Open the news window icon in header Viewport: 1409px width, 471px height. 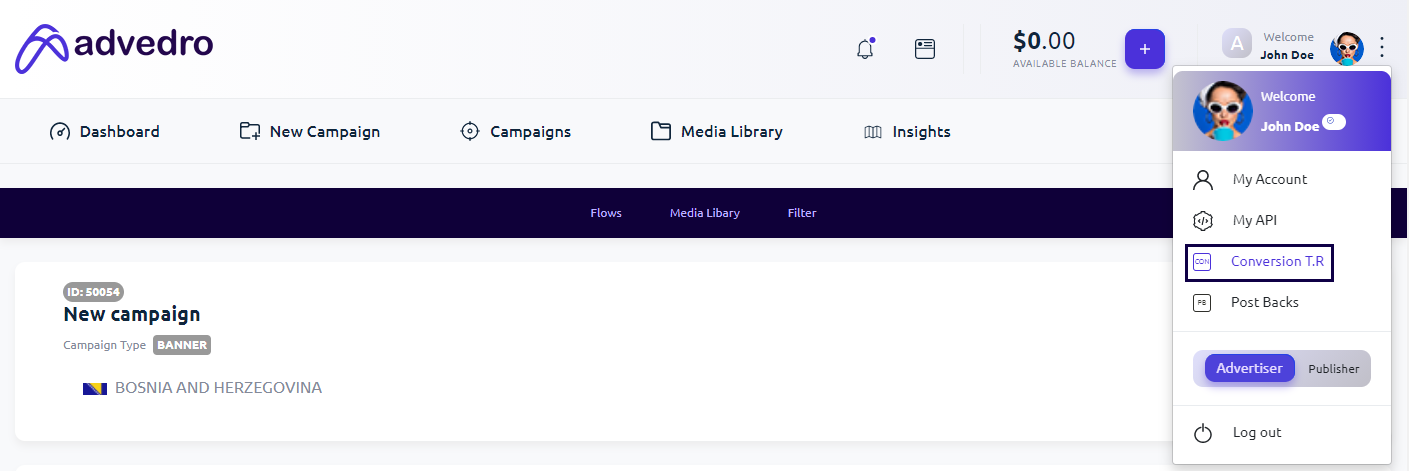click(x=925, y=49)
